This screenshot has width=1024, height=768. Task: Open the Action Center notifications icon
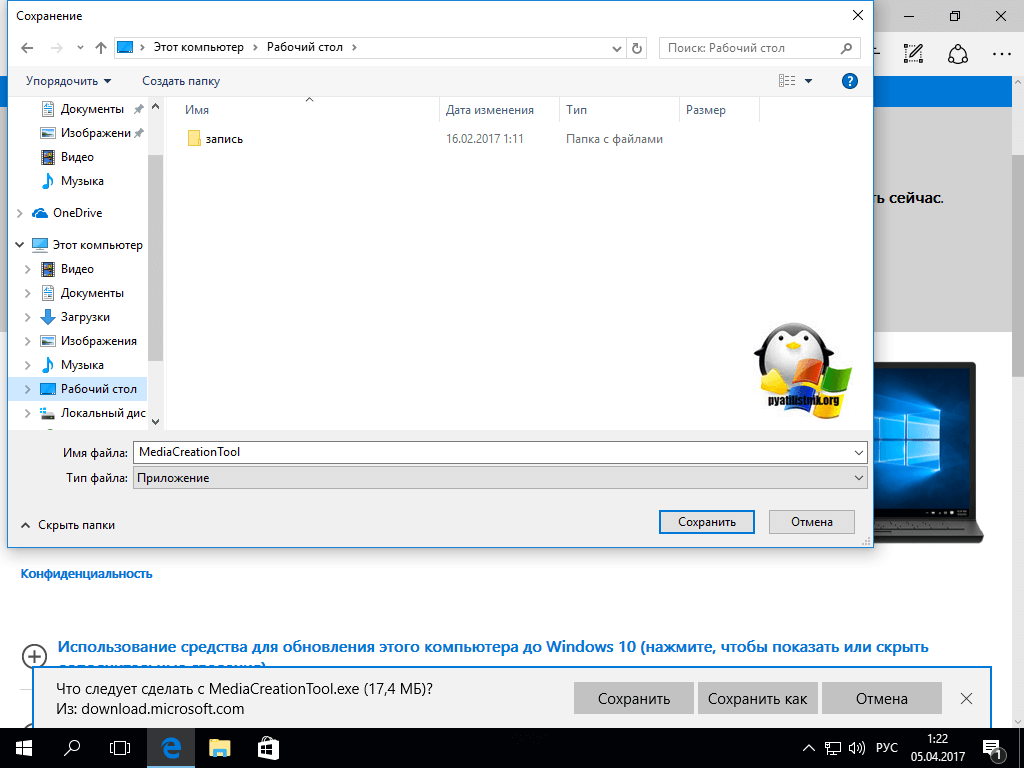pyautogui.click(x=992, y=750)
